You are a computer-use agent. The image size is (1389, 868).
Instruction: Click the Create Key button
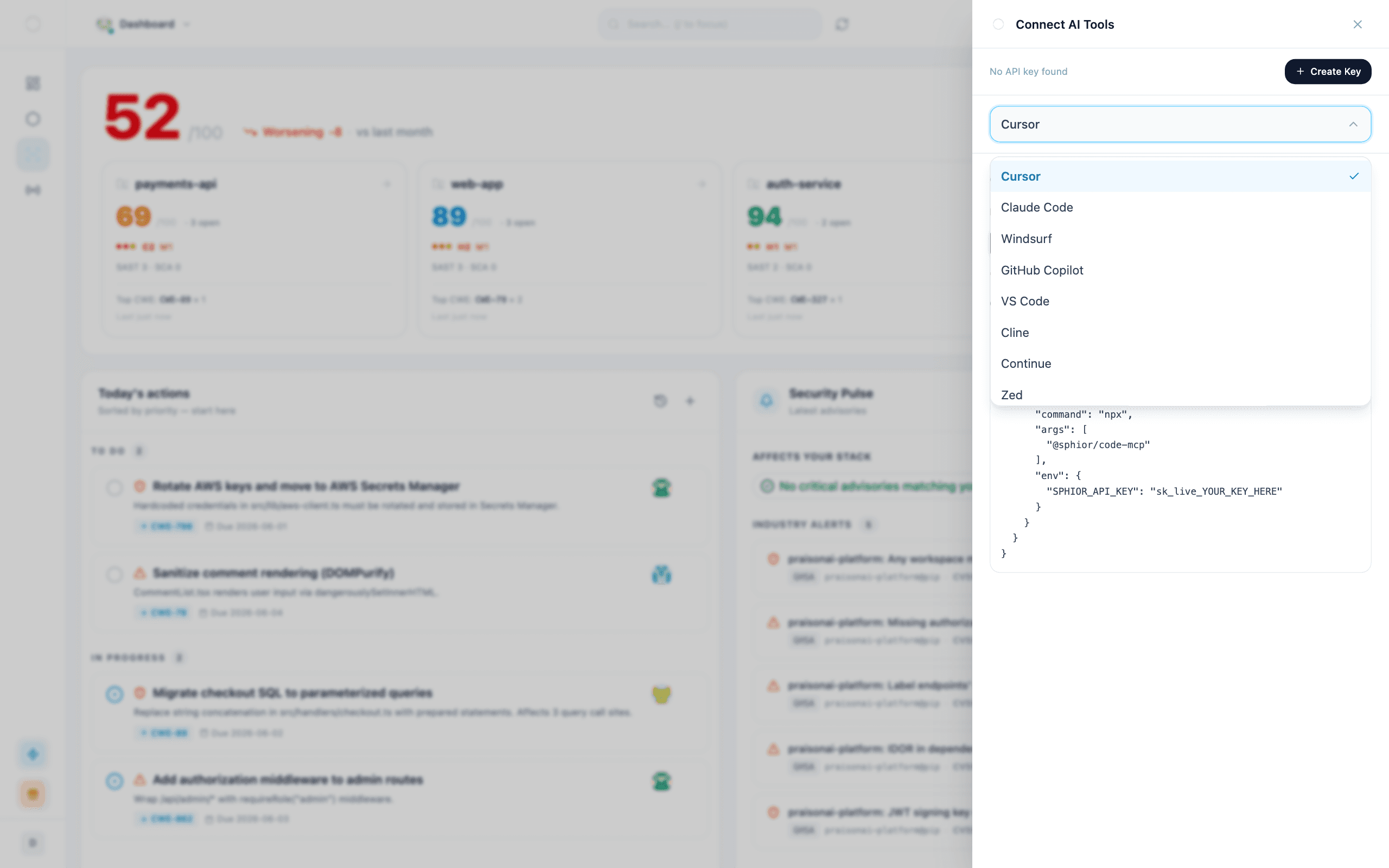coord(1328,71)
